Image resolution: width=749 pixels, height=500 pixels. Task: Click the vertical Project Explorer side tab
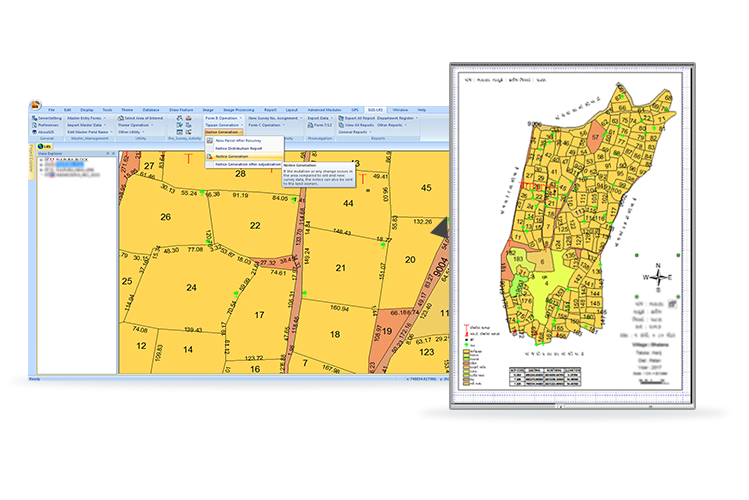32,162
